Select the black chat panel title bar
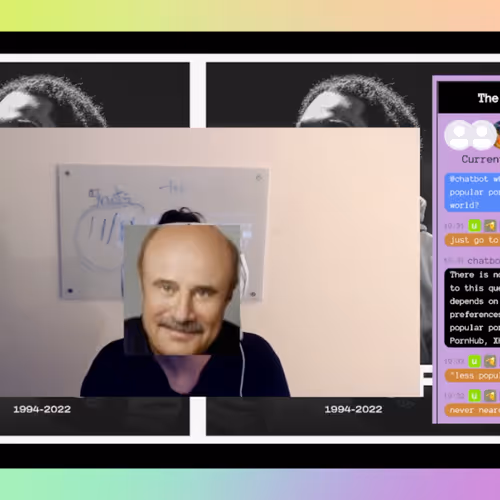 pos(469,98)
